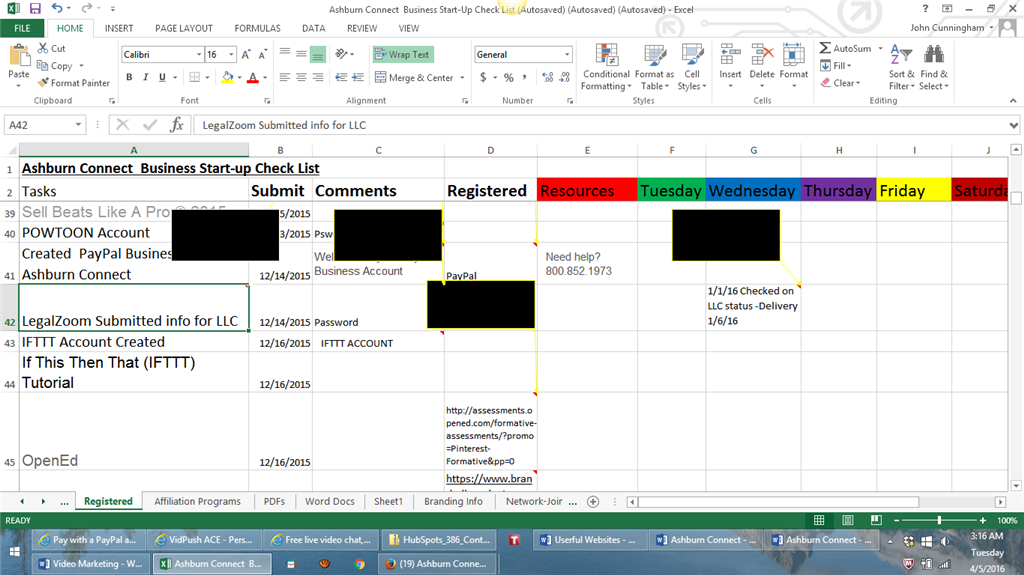Open the font size dropdown
Image resolution: width=1024 pixels, height=575 pixels.
(x=231, y=55)
